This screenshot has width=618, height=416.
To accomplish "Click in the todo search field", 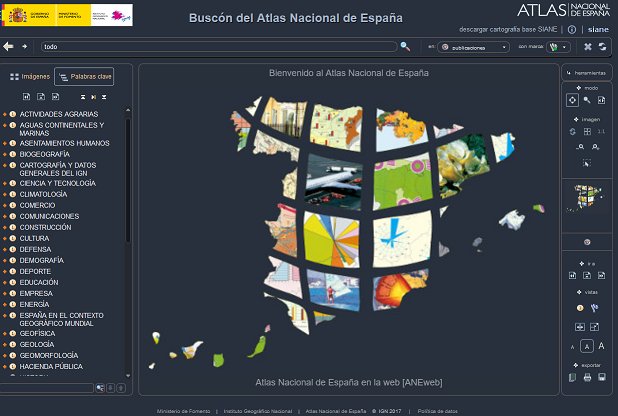I will (x=219, y=47).
